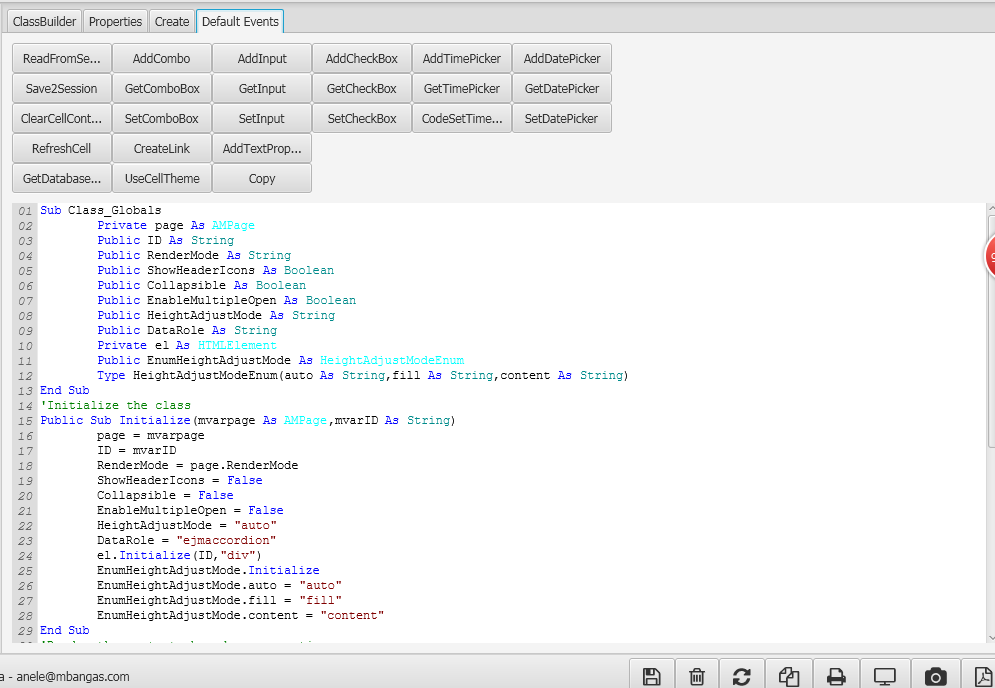Click code line 22 HeightAdjustMode assignment

(x=186, y=525)
